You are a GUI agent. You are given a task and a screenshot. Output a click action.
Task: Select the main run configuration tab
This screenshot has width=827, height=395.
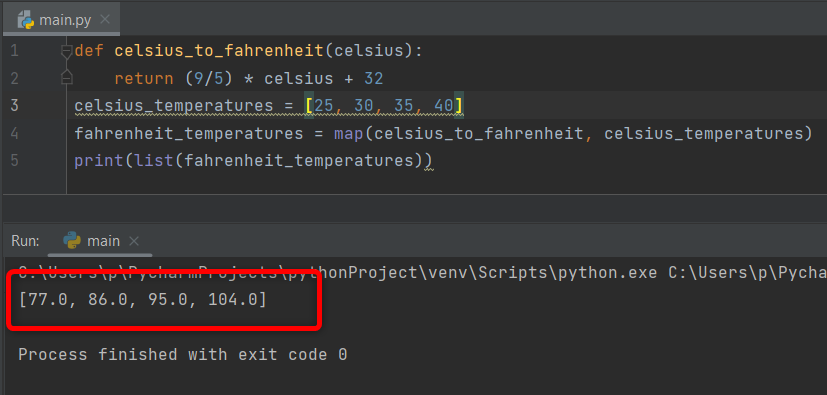pyautogui.click(x=100, y=242)
